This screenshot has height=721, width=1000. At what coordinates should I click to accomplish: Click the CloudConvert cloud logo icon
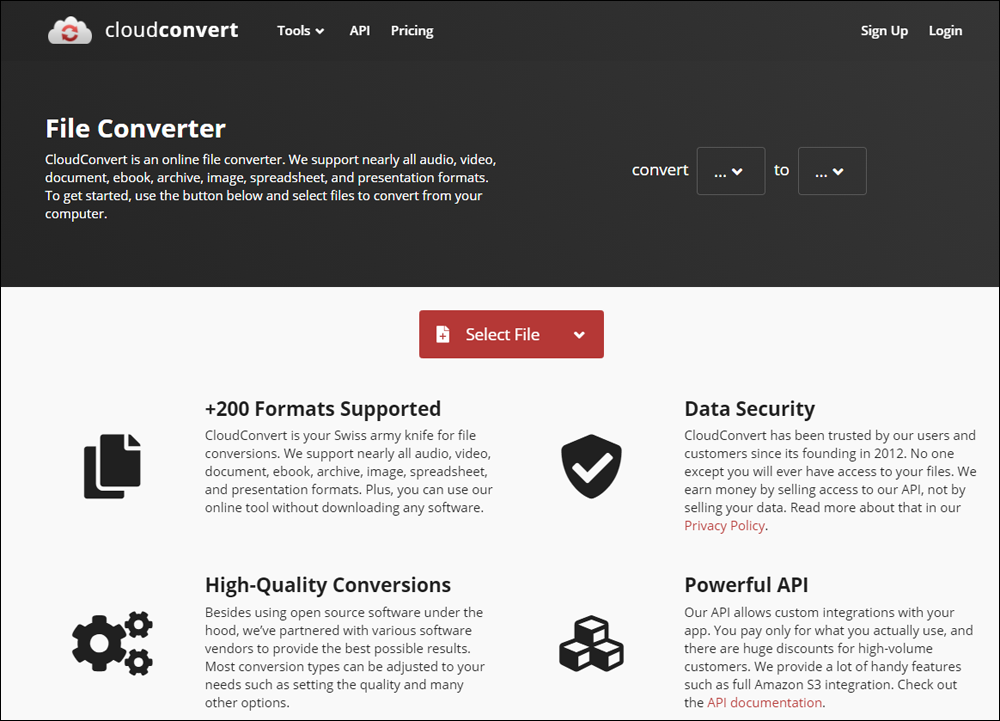coord(70,31)
